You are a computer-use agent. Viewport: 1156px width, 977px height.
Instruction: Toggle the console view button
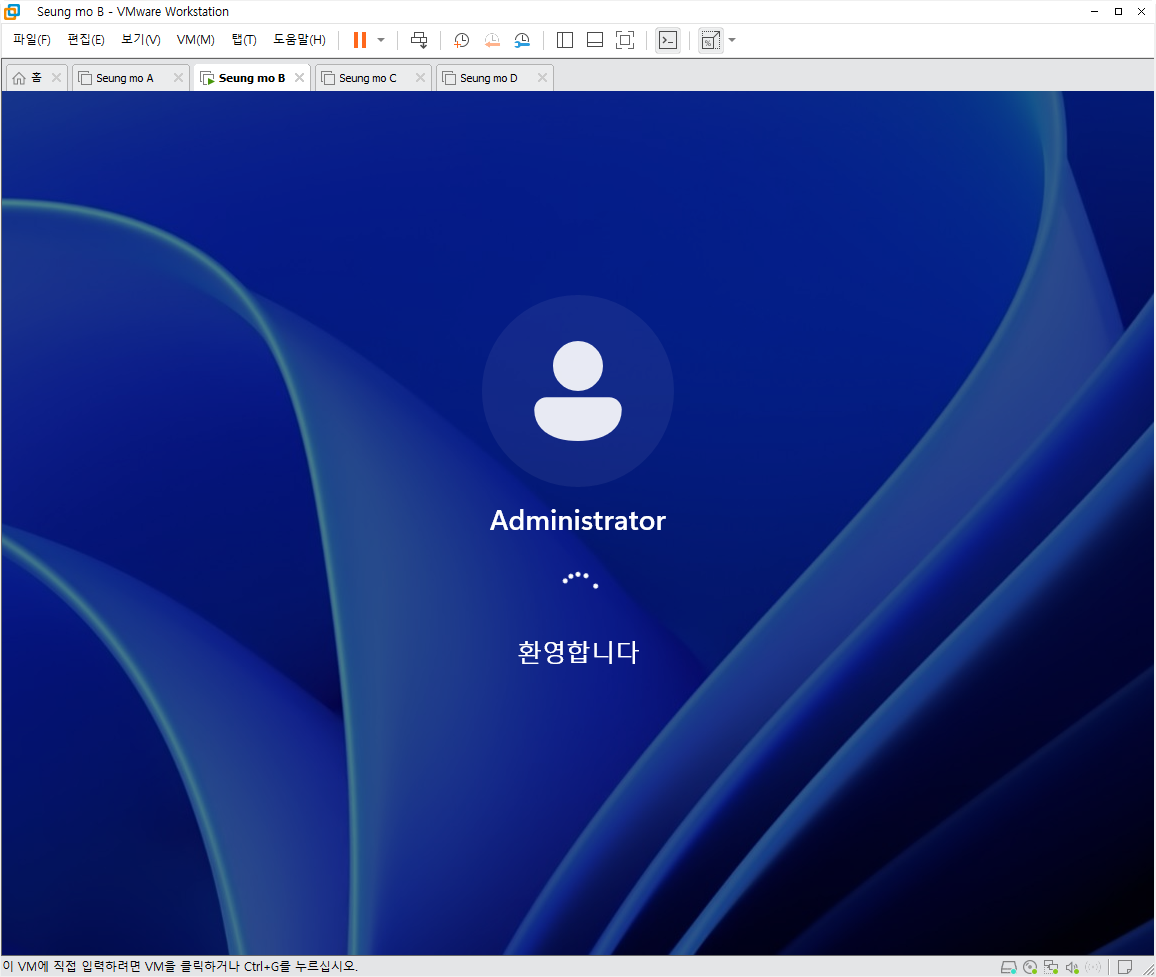668,40
